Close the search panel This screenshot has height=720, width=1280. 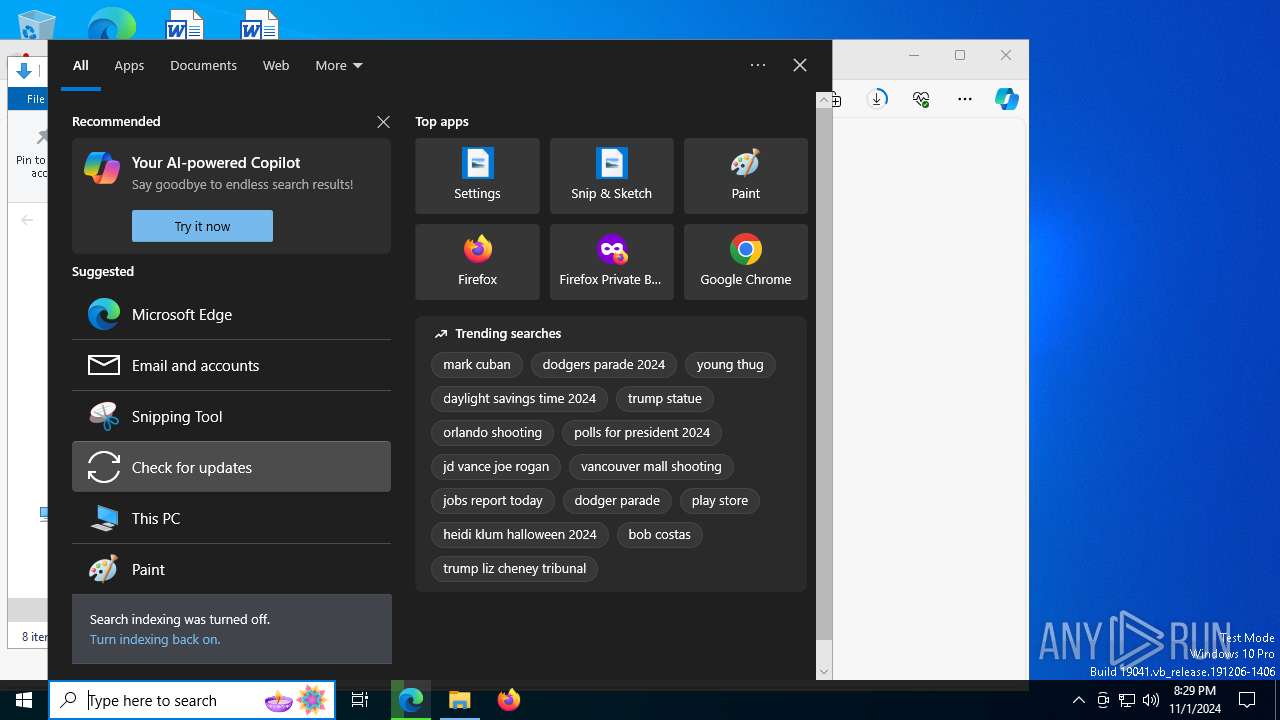coord(800,65)
